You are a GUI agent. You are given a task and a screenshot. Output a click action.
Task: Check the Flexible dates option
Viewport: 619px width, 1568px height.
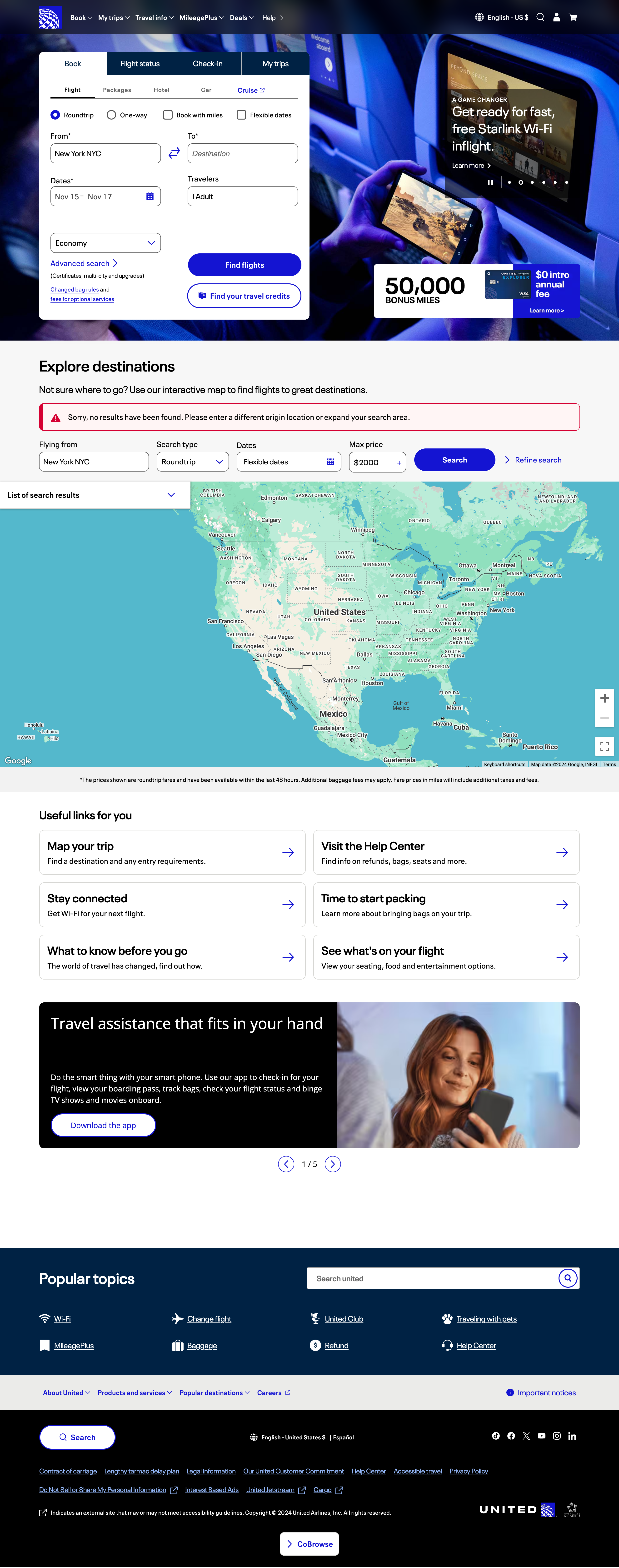click(241, 115)
